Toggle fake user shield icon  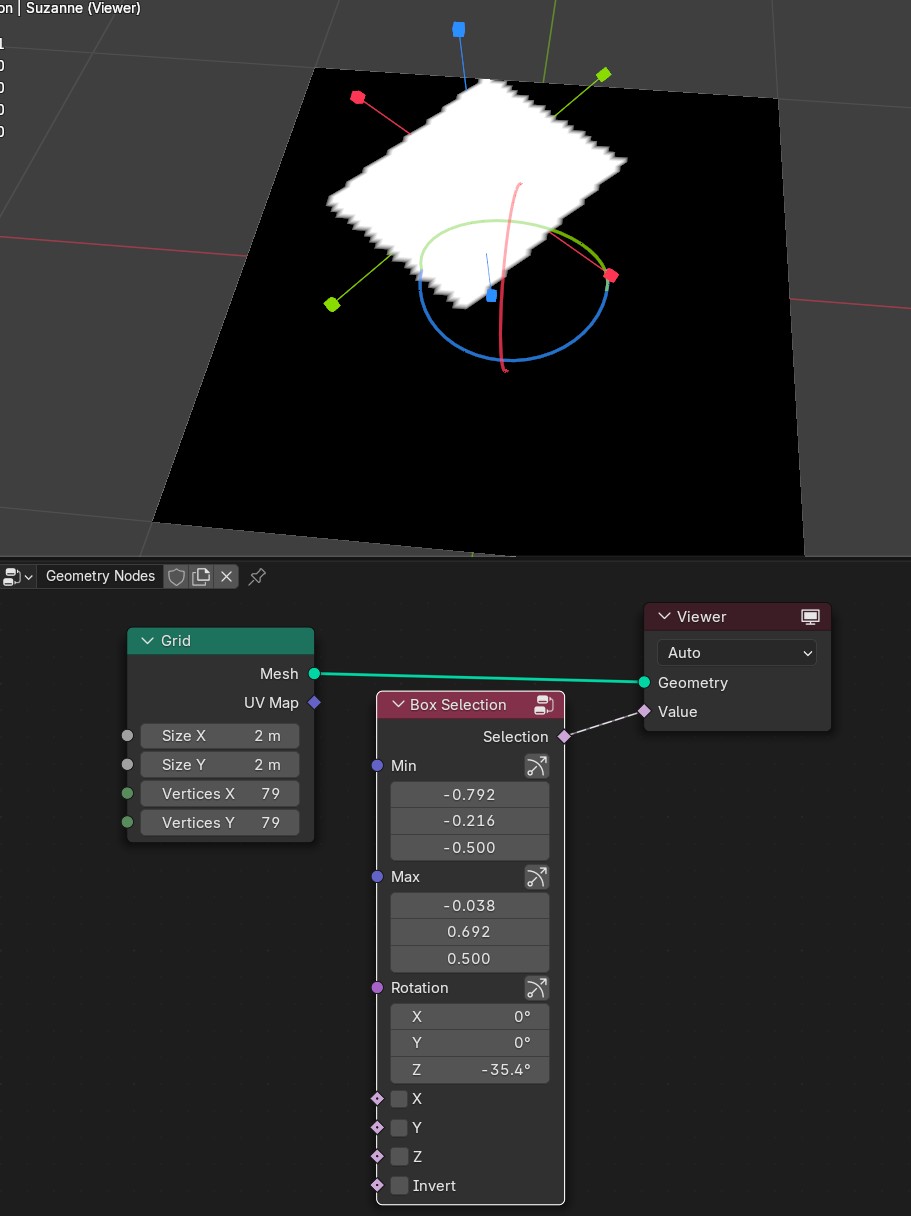click(x=176, y=577)
